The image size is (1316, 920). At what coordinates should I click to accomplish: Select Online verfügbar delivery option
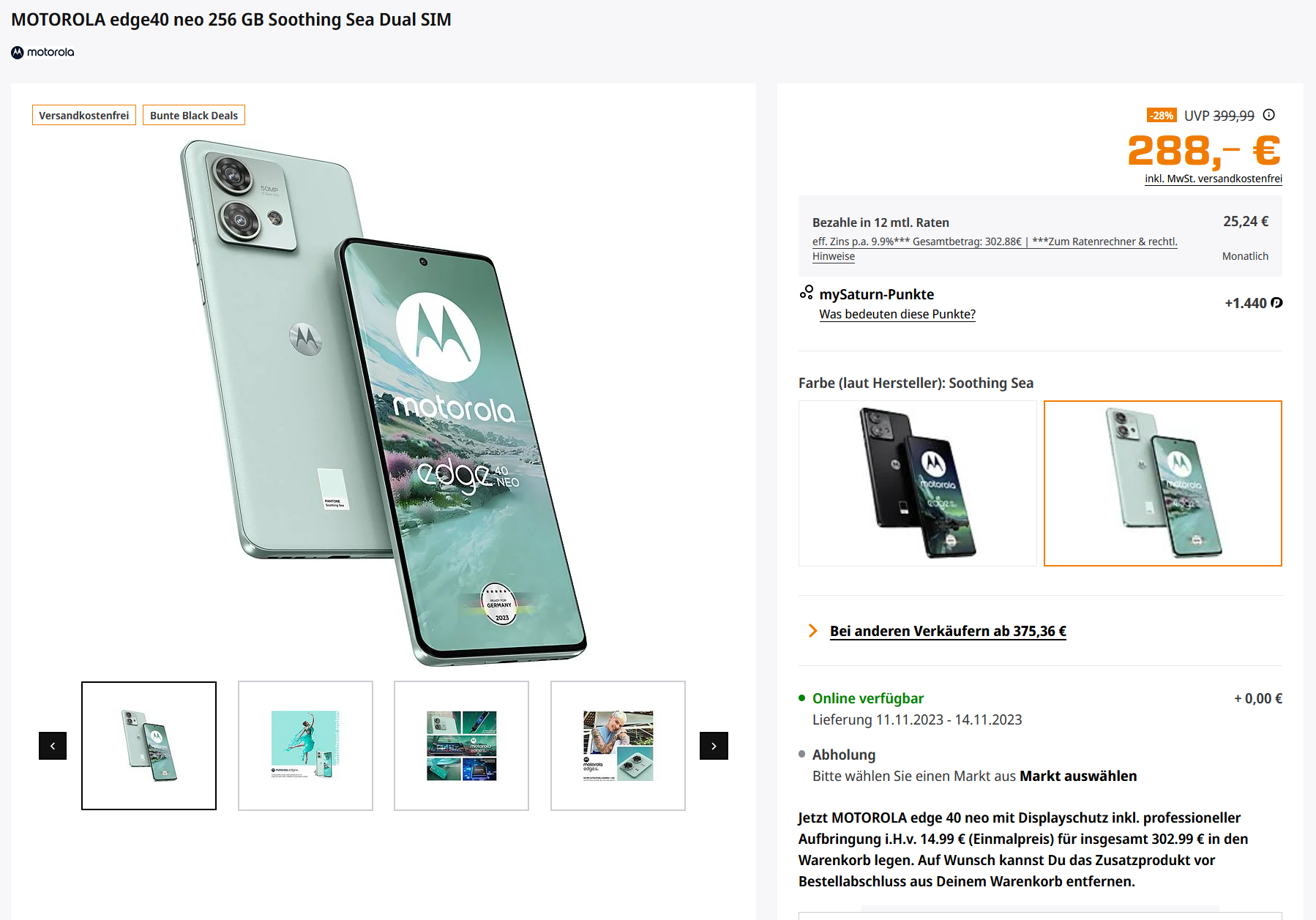tap(868, 698)
